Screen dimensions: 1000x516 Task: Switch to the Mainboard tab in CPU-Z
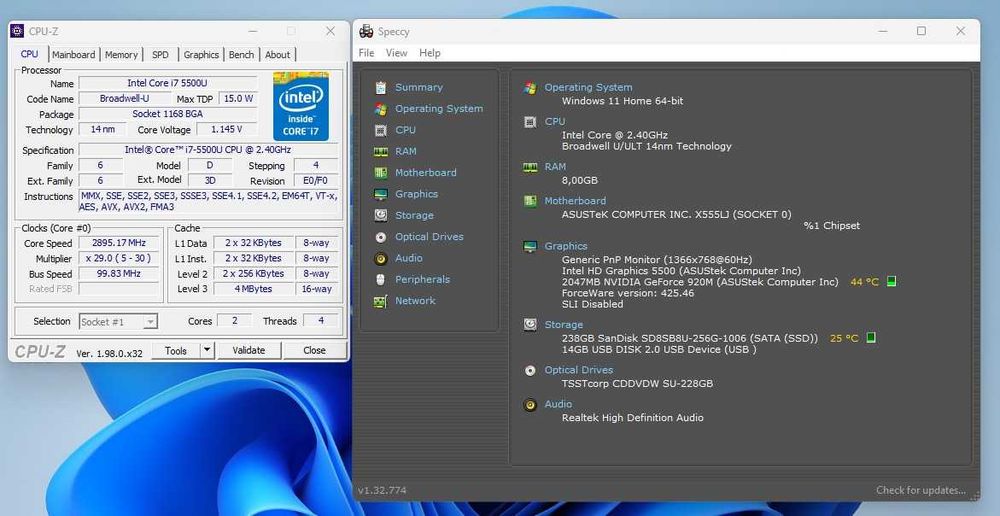74,55
